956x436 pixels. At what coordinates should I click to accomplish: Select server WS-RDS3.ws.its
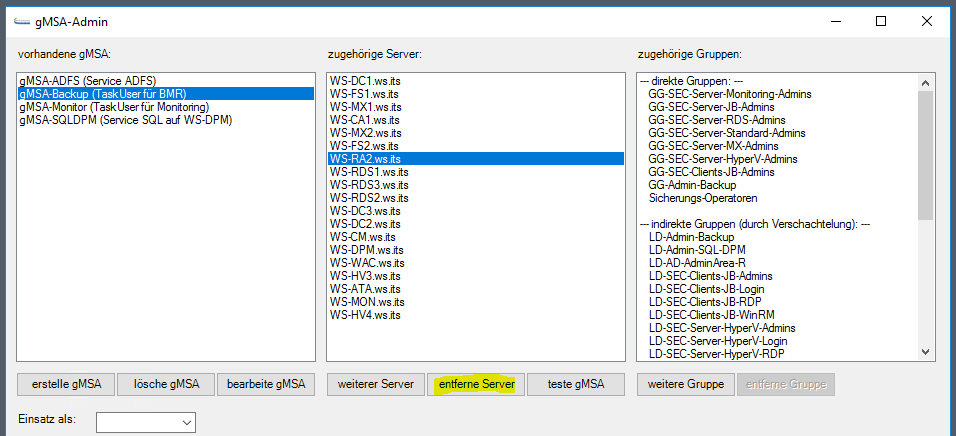[x=476, y=185]
